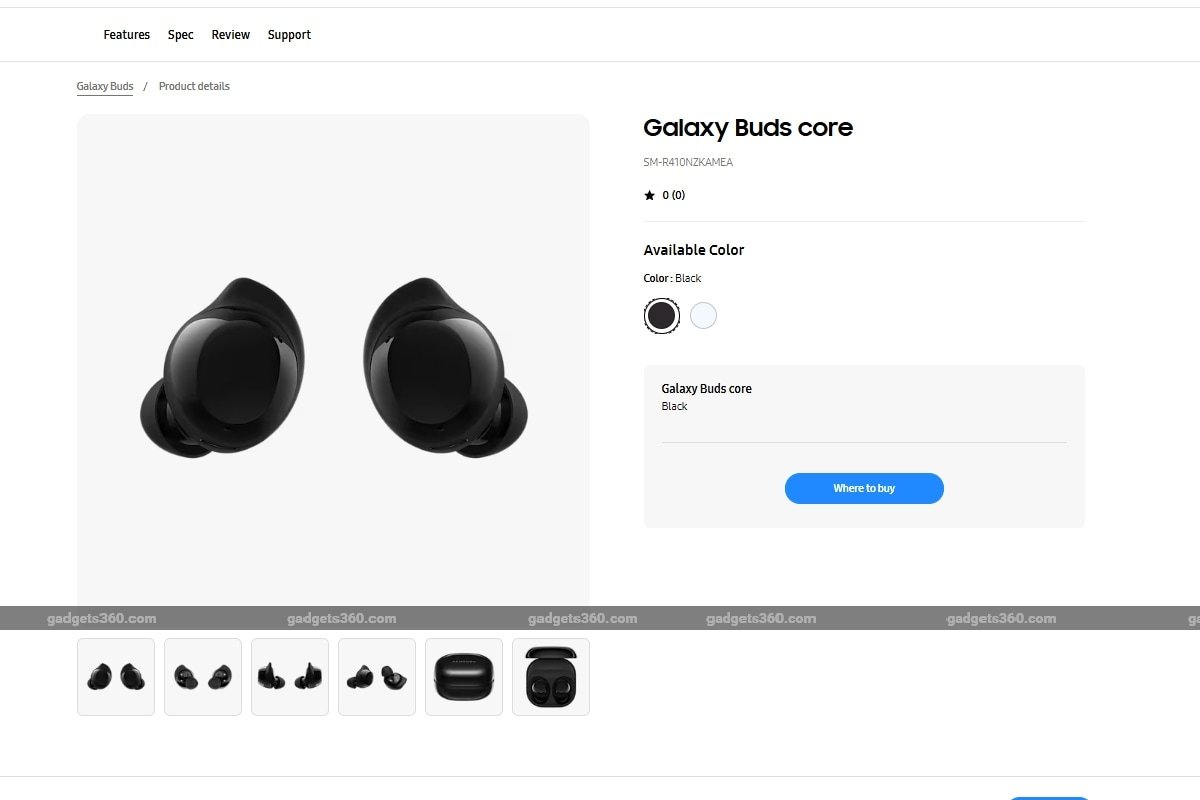The width and height of the screenshot is (1200, 800).
Task: Click the main earbuds product image
Action: click(x=333, y=365)
